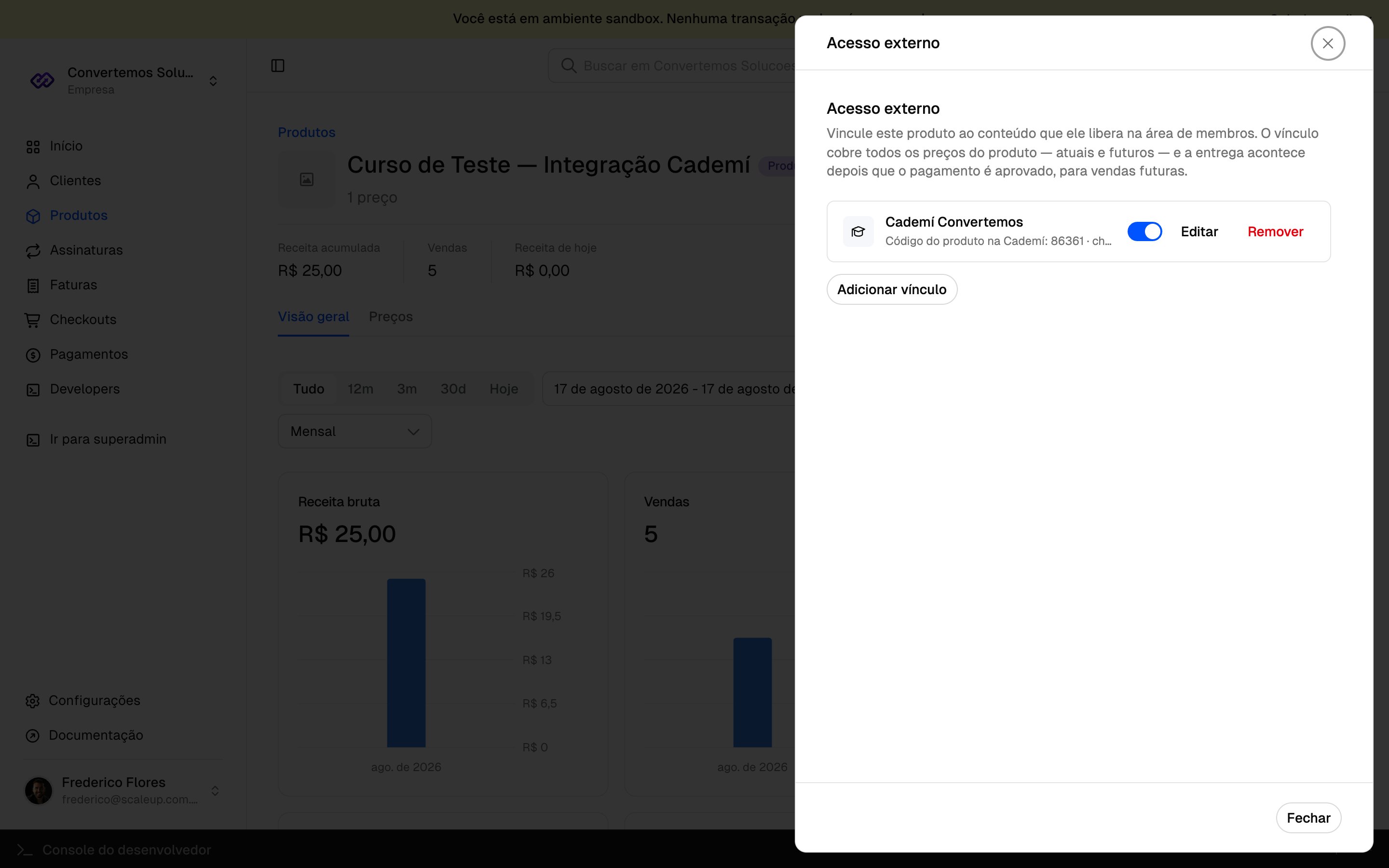Open Assinaturas in the sidebar

point(86,250)
